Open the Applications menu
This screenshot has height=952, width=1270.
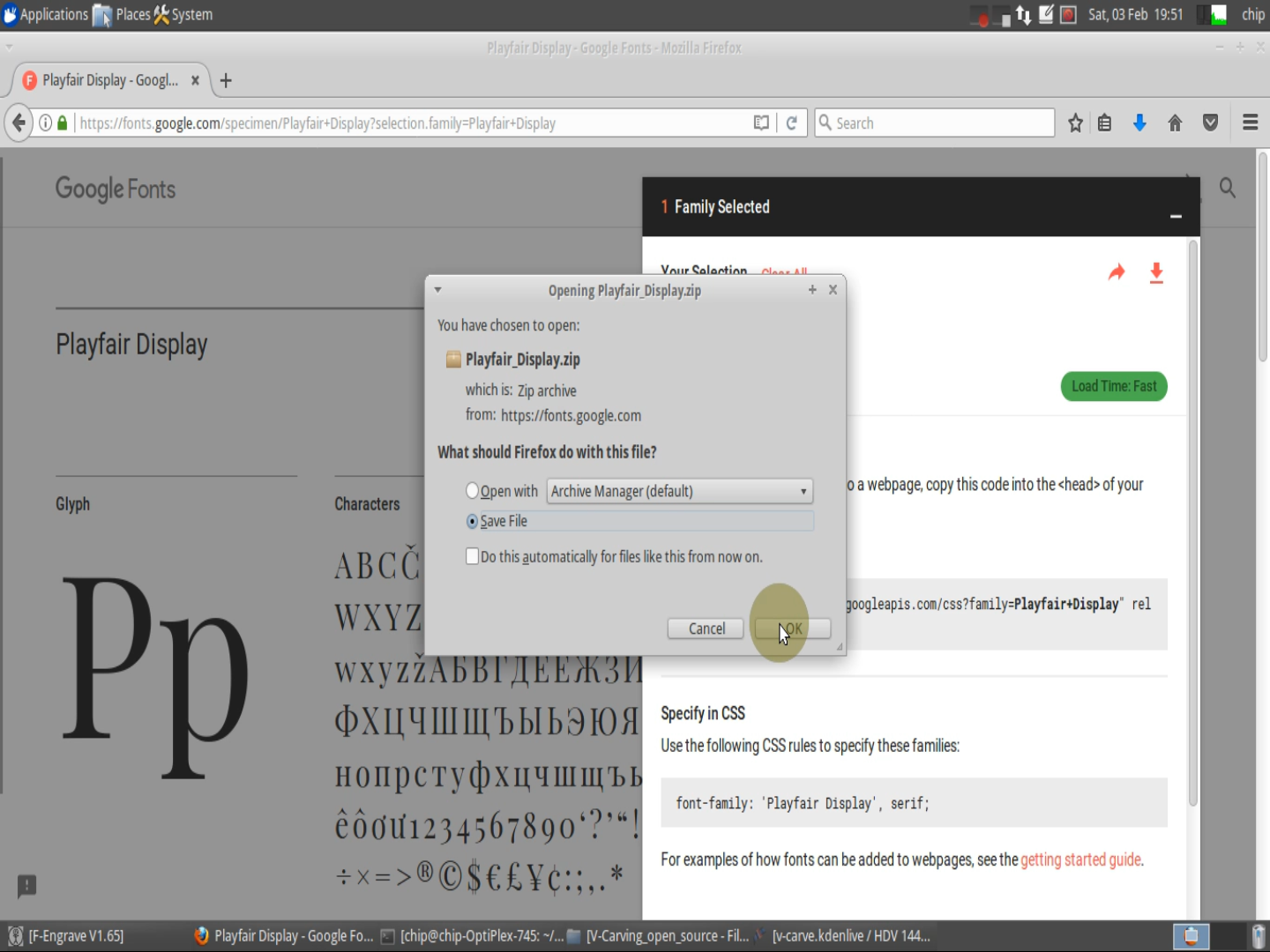pos(46,15)
